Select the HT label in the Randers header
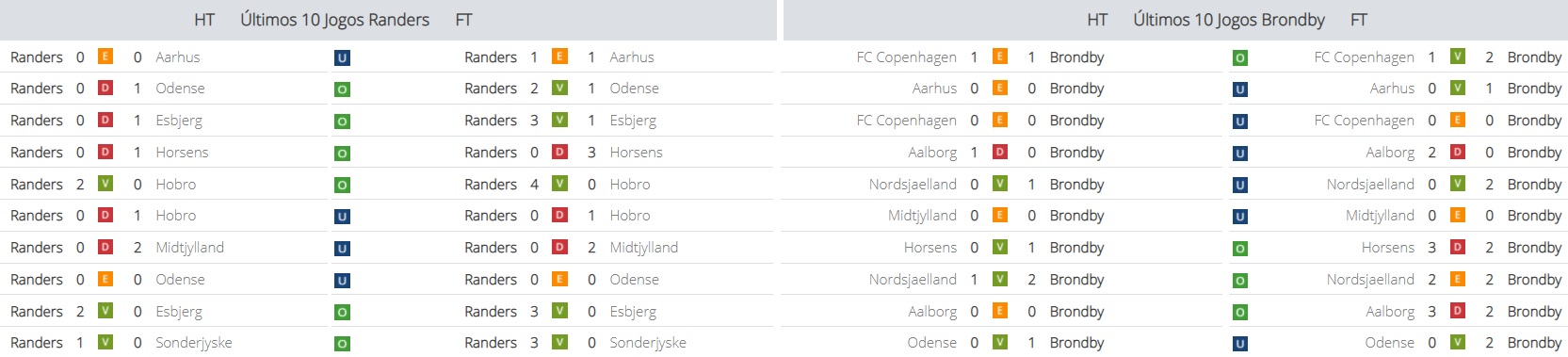Viewport: 1568px width, 357px height. tap(204, 20)
